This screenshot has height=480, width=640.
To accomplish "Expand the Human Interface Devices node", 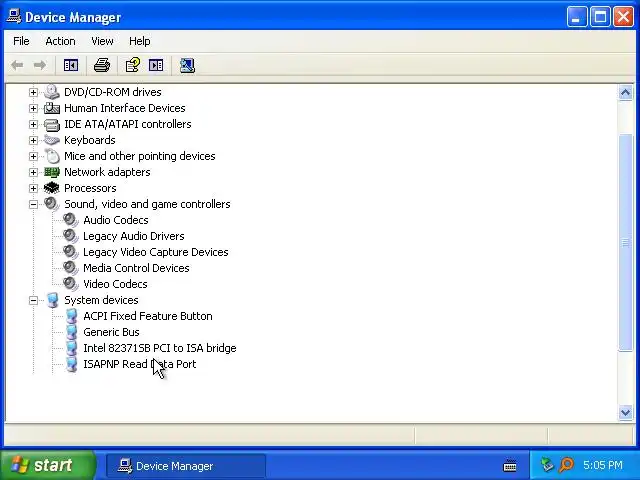I will pos(33,109).
